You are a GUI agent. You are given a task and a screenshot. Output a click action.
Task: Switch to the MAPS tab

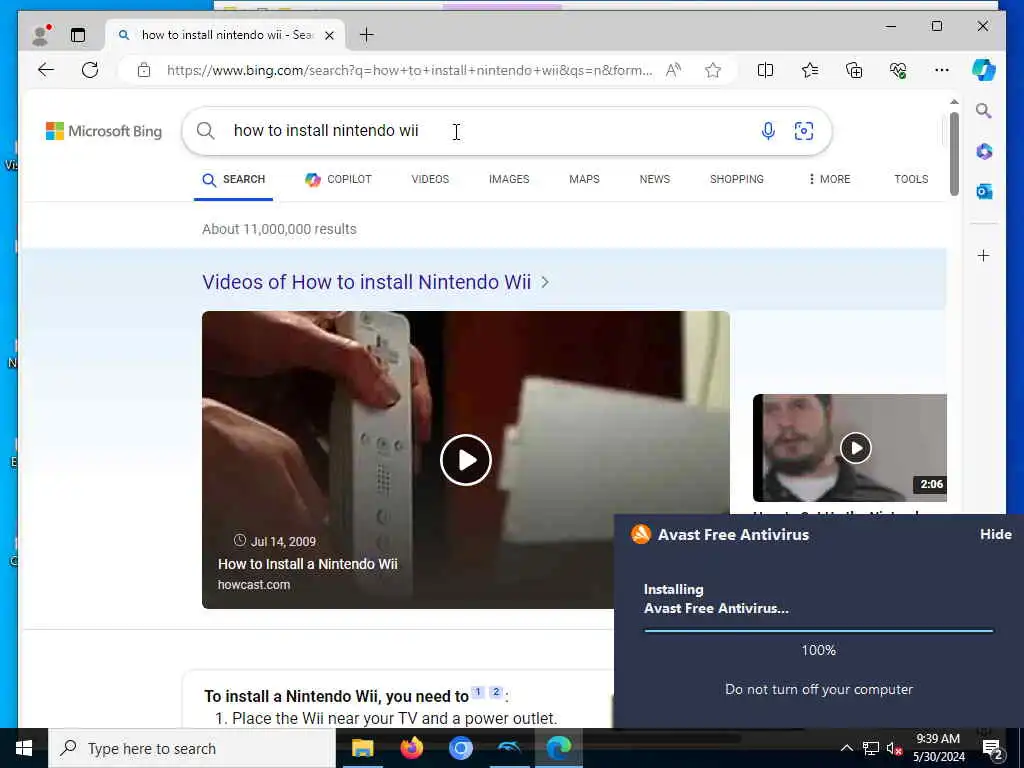tap(584, 180)
